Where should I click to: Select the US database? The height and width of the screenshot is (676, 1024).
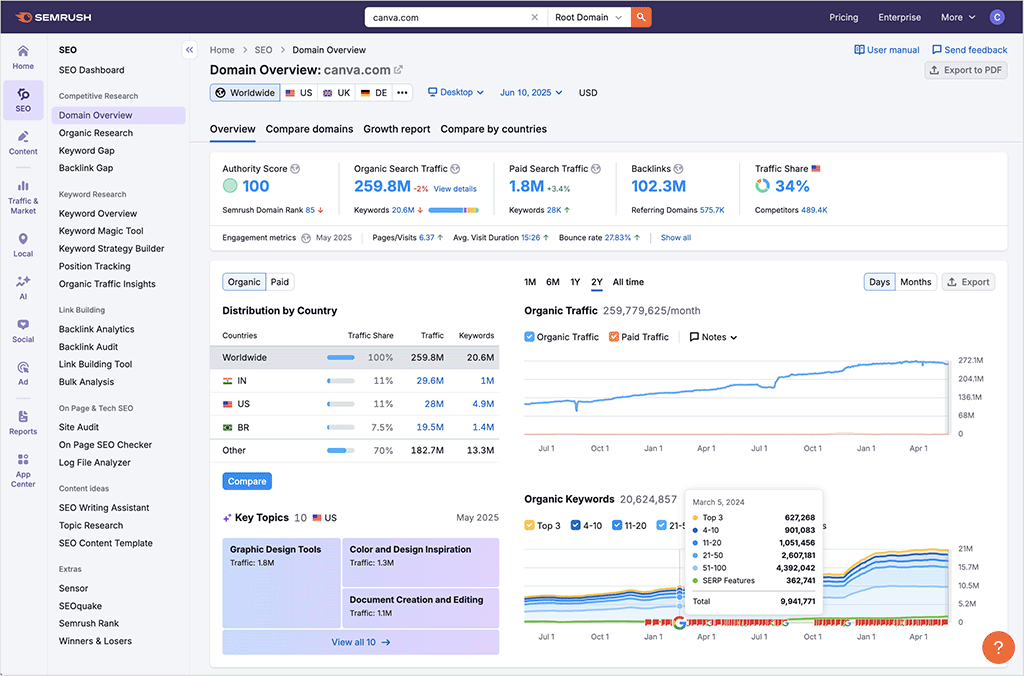[x=299, y=93]
